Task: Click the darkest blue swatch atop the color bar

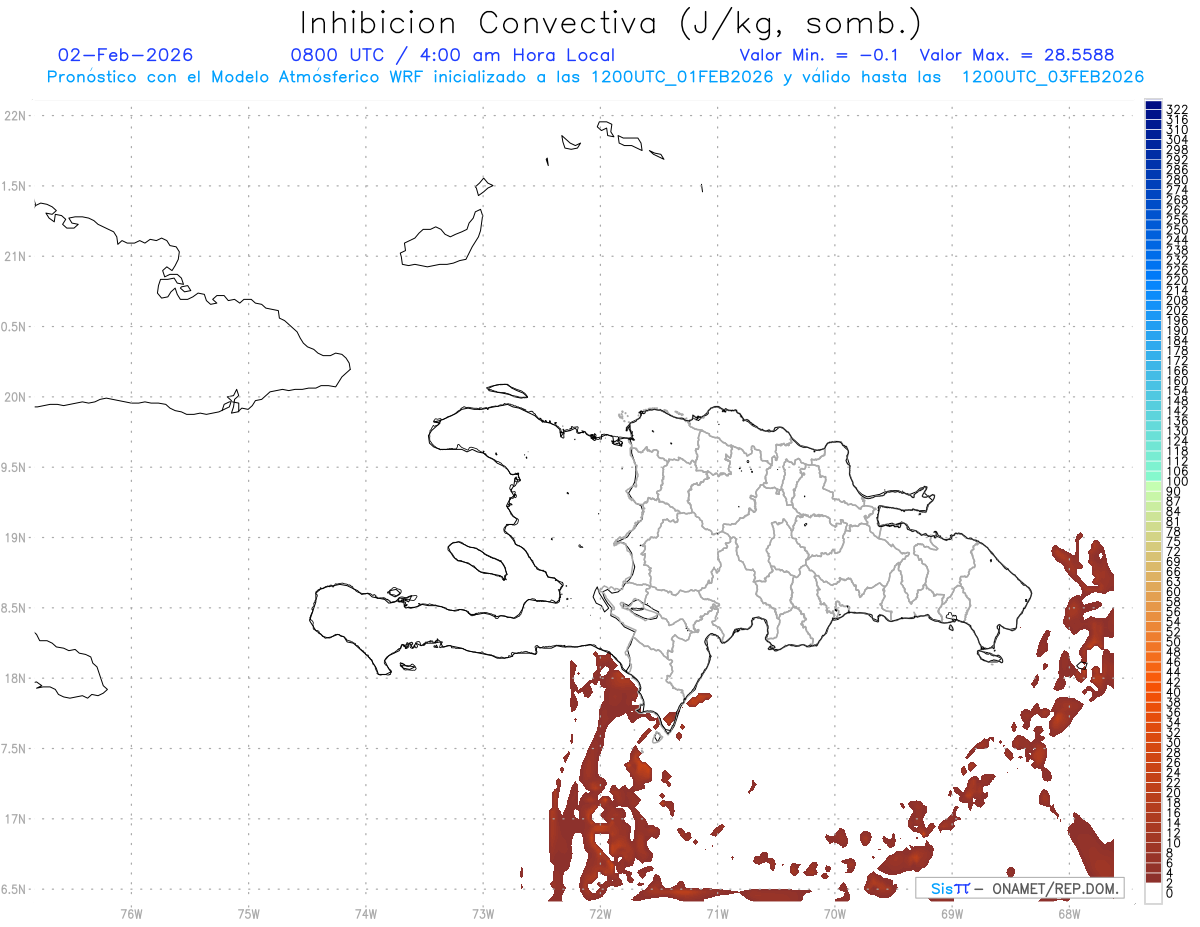Action: (1153, 105)
